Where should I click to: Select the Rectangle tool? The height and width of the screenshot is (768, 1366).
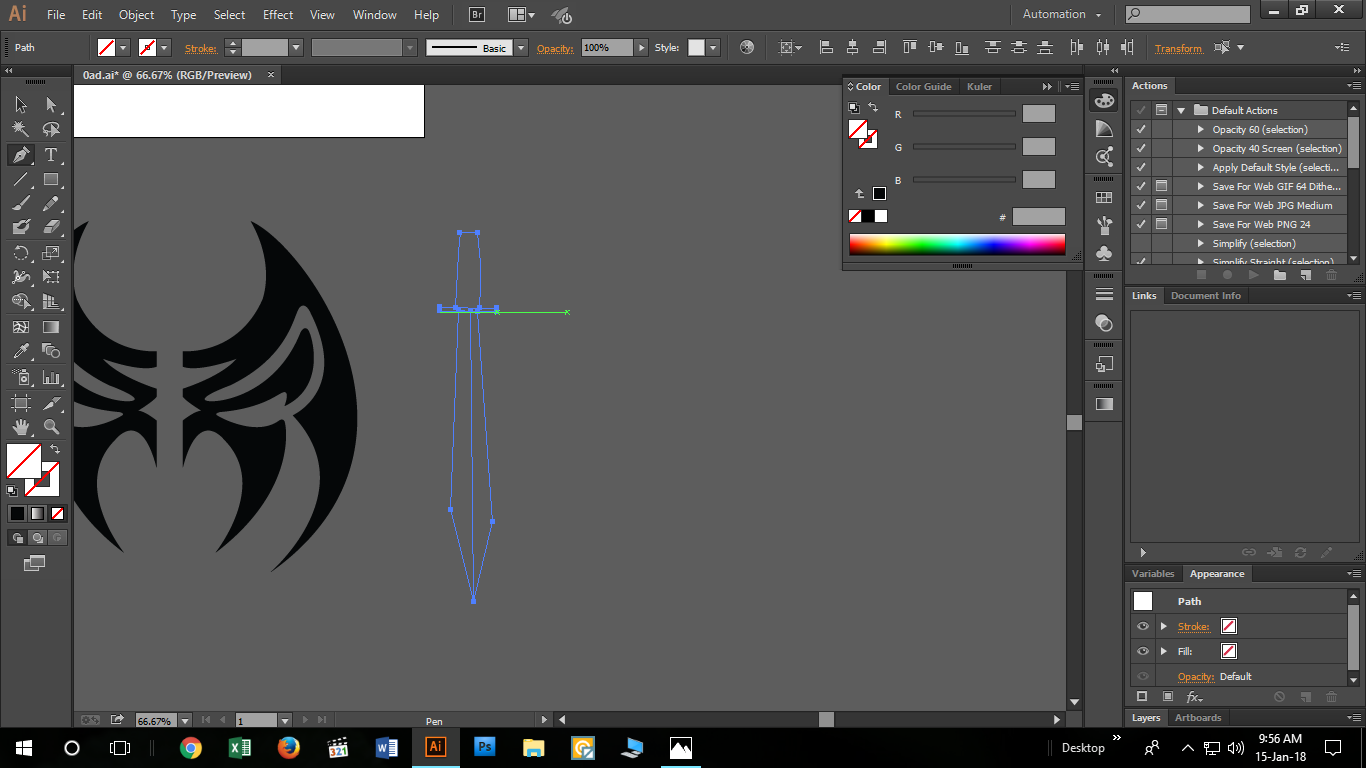pos(51,180)
